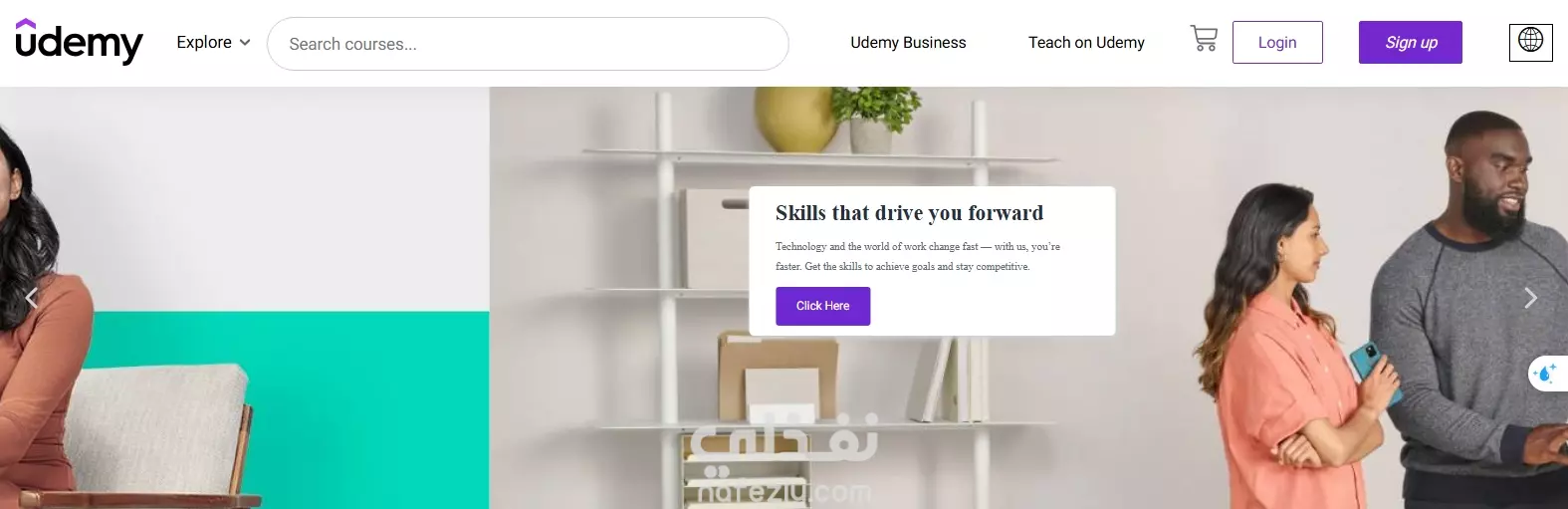Open the shopping cart

[1204, 39]
